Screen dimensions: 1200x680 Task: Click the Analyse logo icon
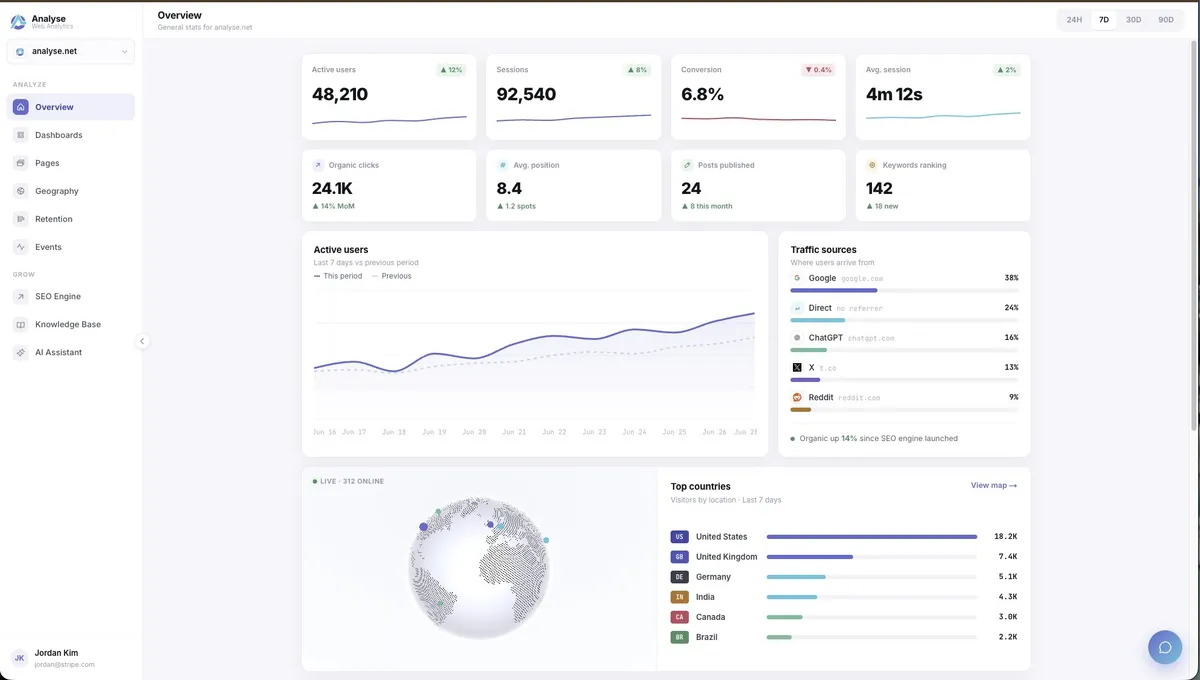point(18,22)
